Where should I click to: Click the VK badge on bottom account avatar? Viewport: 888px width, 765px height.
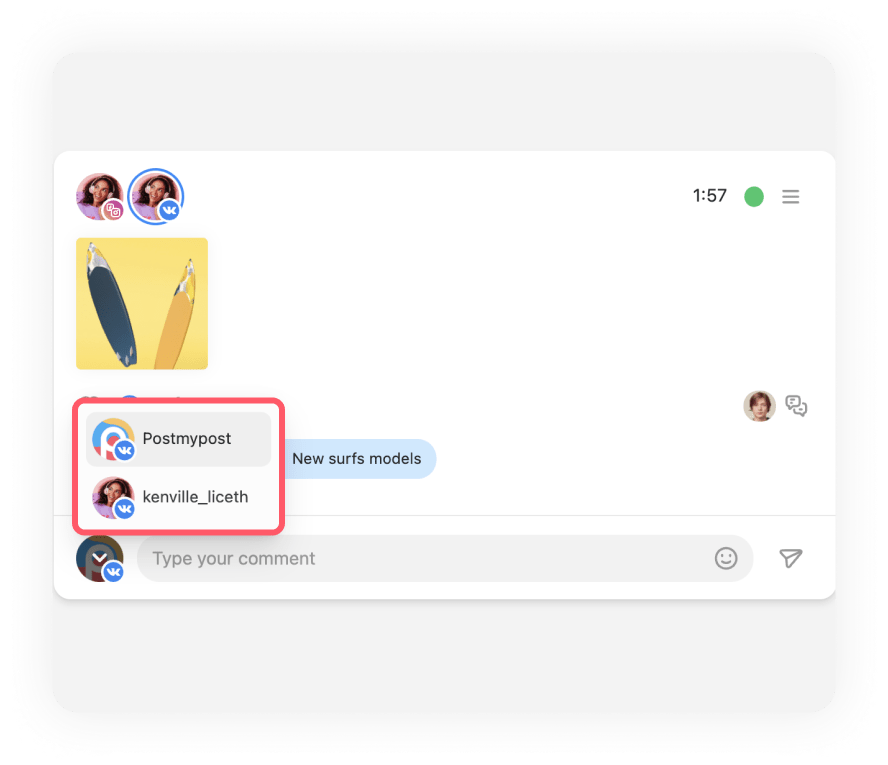[114, 571]
